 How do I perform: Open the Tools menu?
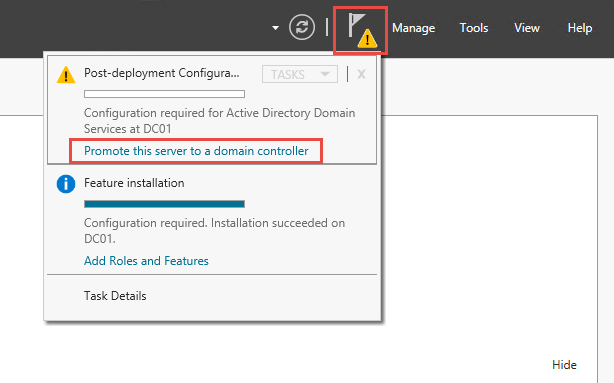pyautogui.click(x=474, y=28)
